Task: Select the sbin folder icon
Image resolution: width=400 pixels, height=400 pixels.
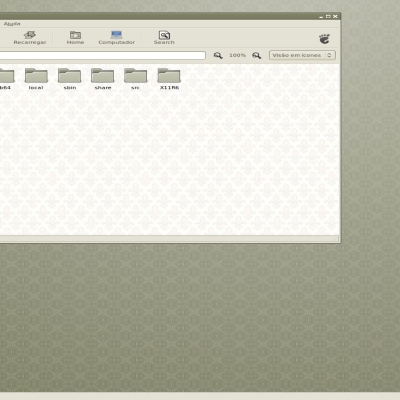Action: (69, 75)
